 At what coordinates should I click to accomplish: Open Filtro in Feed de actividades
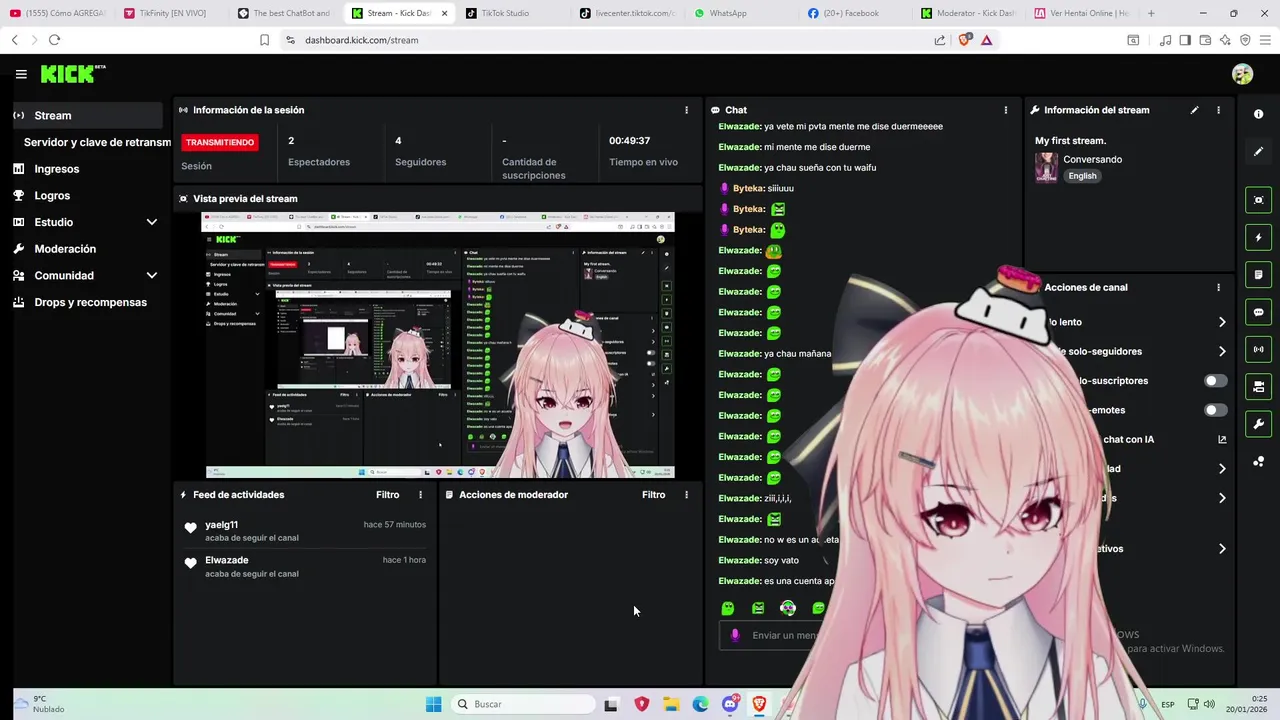point(387,495)
